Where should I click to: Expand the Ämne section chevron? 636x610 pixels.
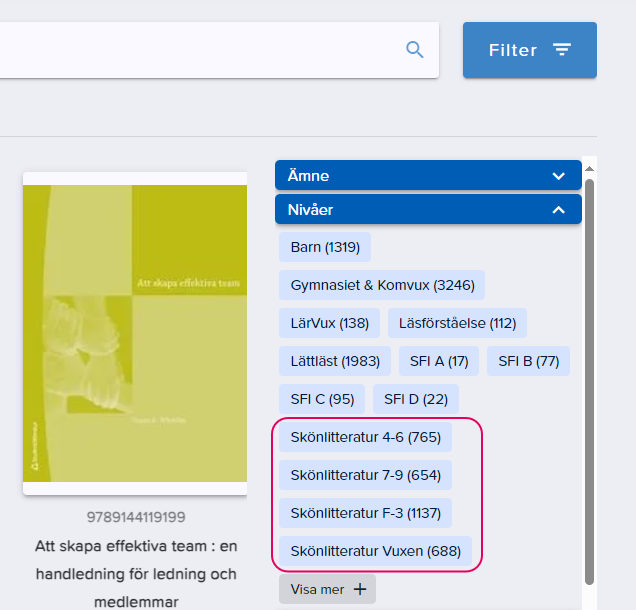pos(559,176)
